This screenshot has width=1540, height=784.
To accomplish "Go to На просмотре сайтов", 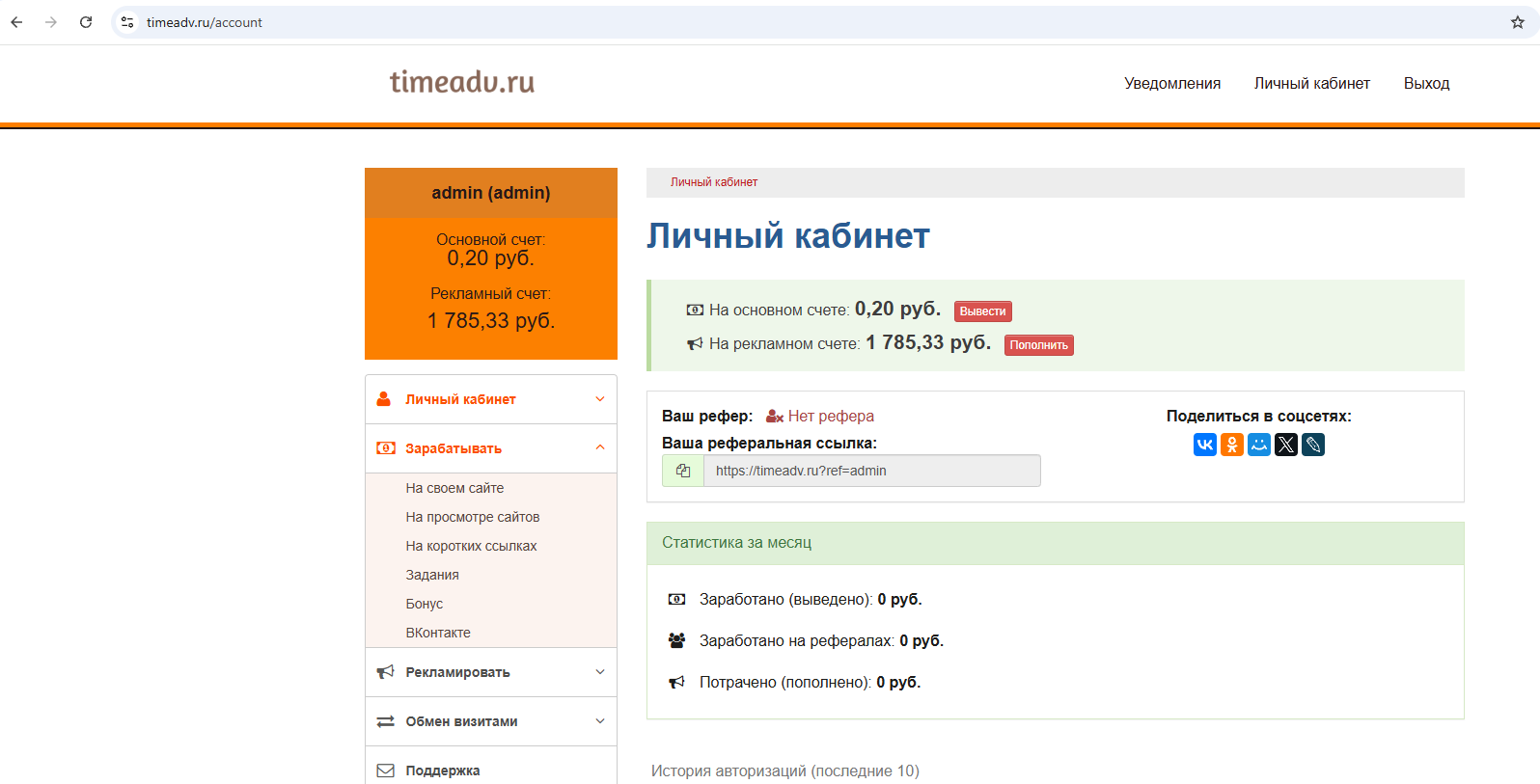I will [x=472, y=517].
